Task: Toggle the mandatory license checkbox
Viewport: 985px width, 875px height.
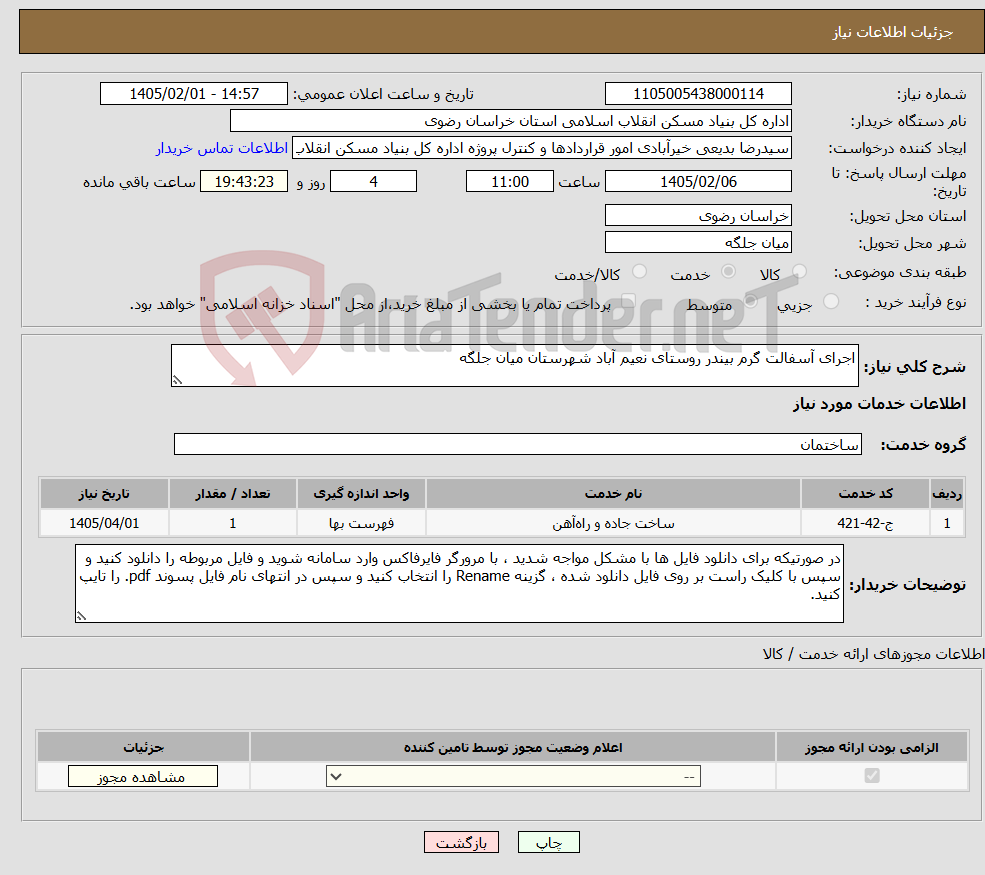Action: point(872,776)
